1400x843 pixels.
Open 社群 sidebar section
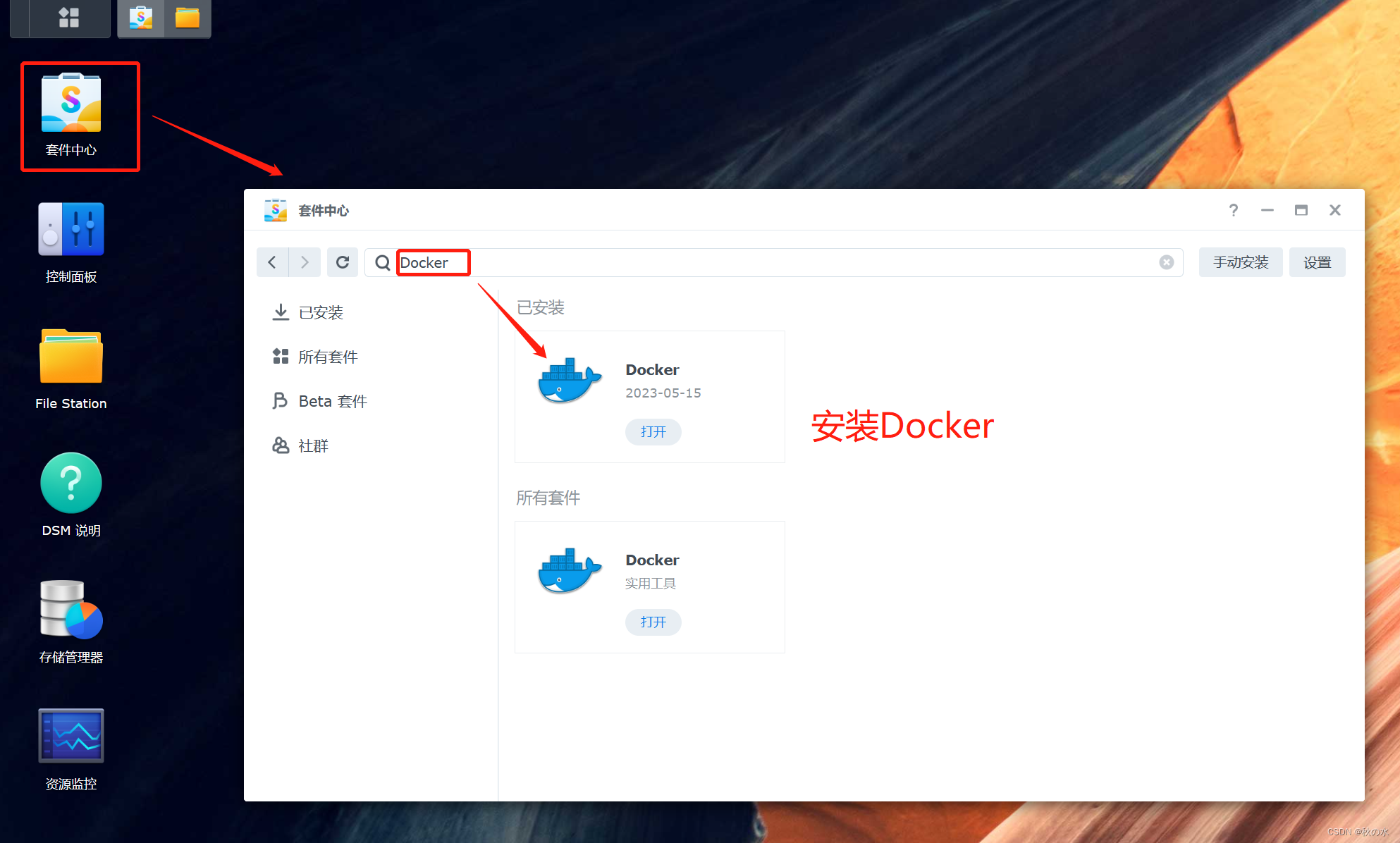point(313,445)
